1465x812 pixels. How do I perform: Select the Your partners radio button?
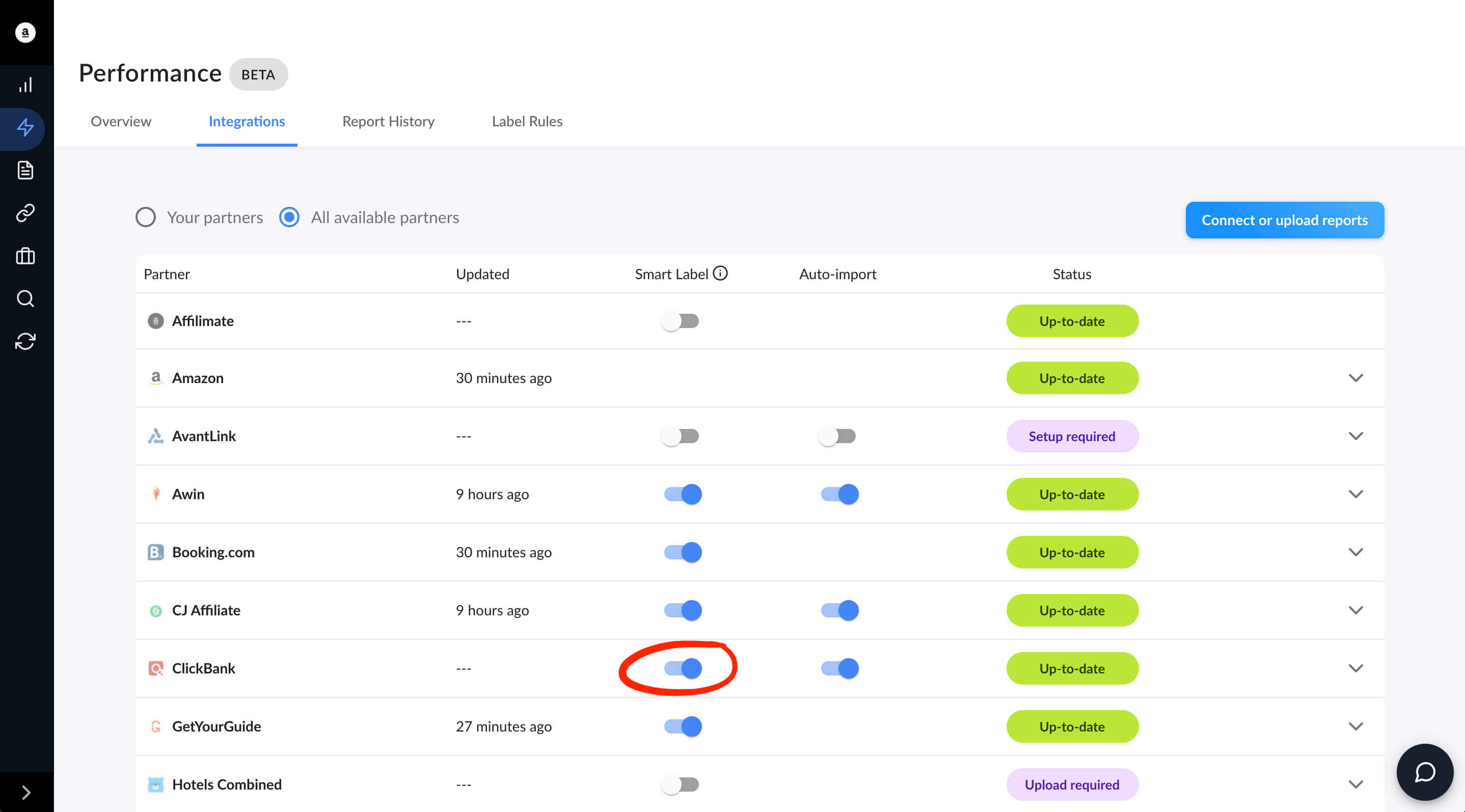146,217
